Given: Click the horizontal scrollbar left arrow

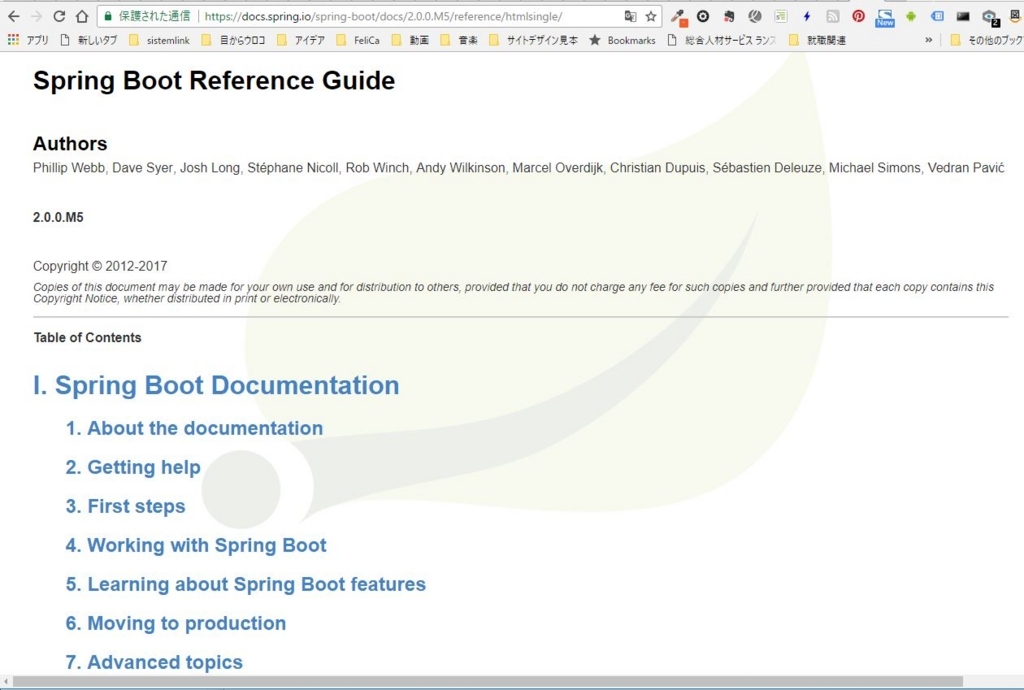Looking at the screenshot, I should [6, 682].
